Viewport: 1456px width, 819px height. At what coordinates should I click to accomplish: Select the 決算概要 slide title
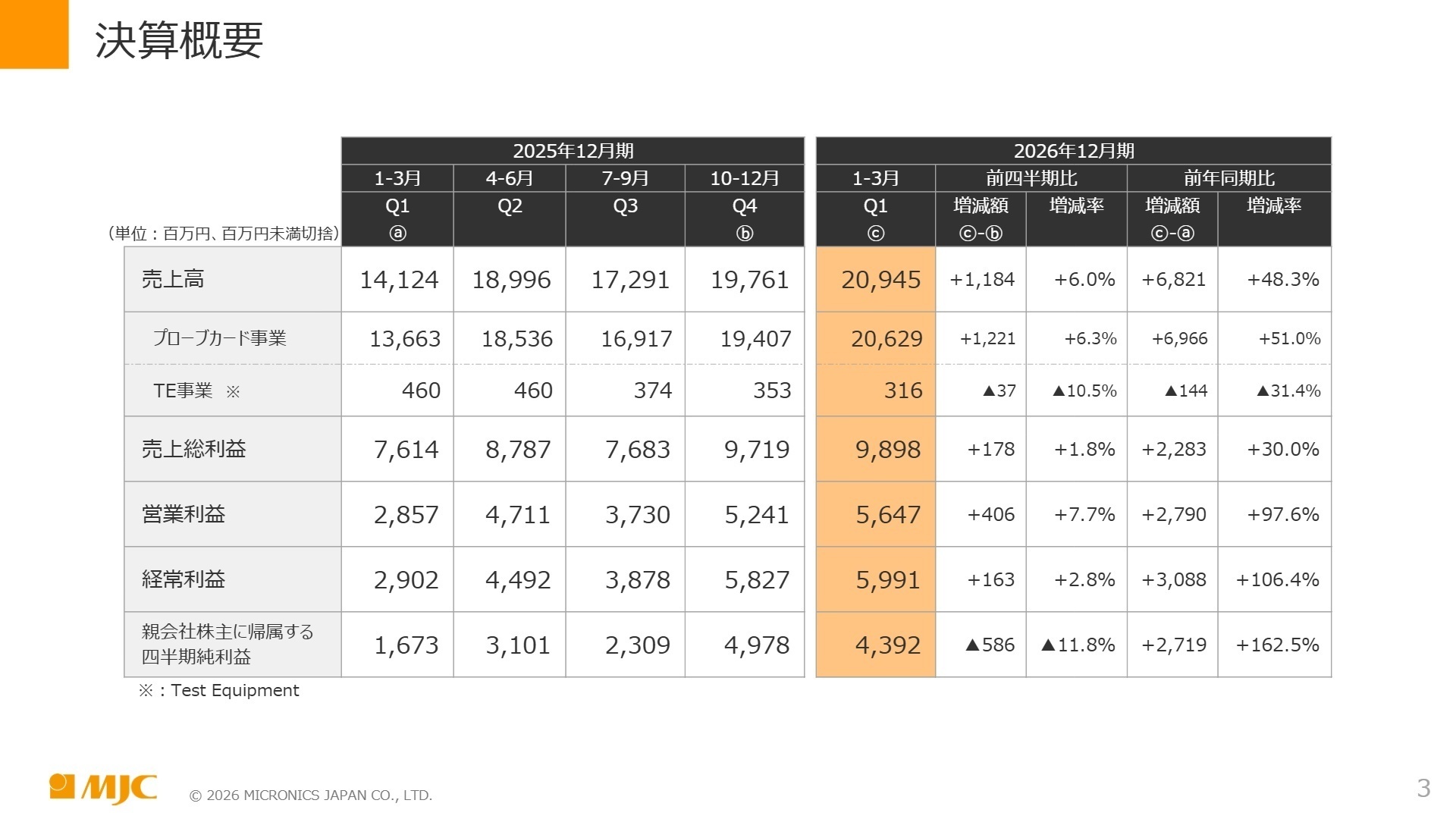click(179, 40)
